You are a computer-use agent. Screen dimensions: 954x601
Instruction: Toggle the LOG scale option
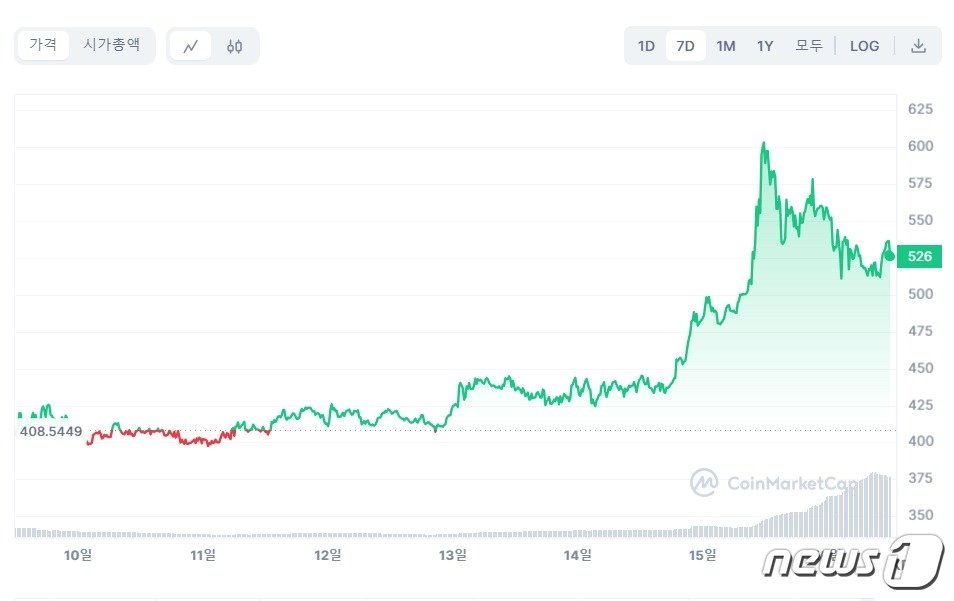click(864, 46)
